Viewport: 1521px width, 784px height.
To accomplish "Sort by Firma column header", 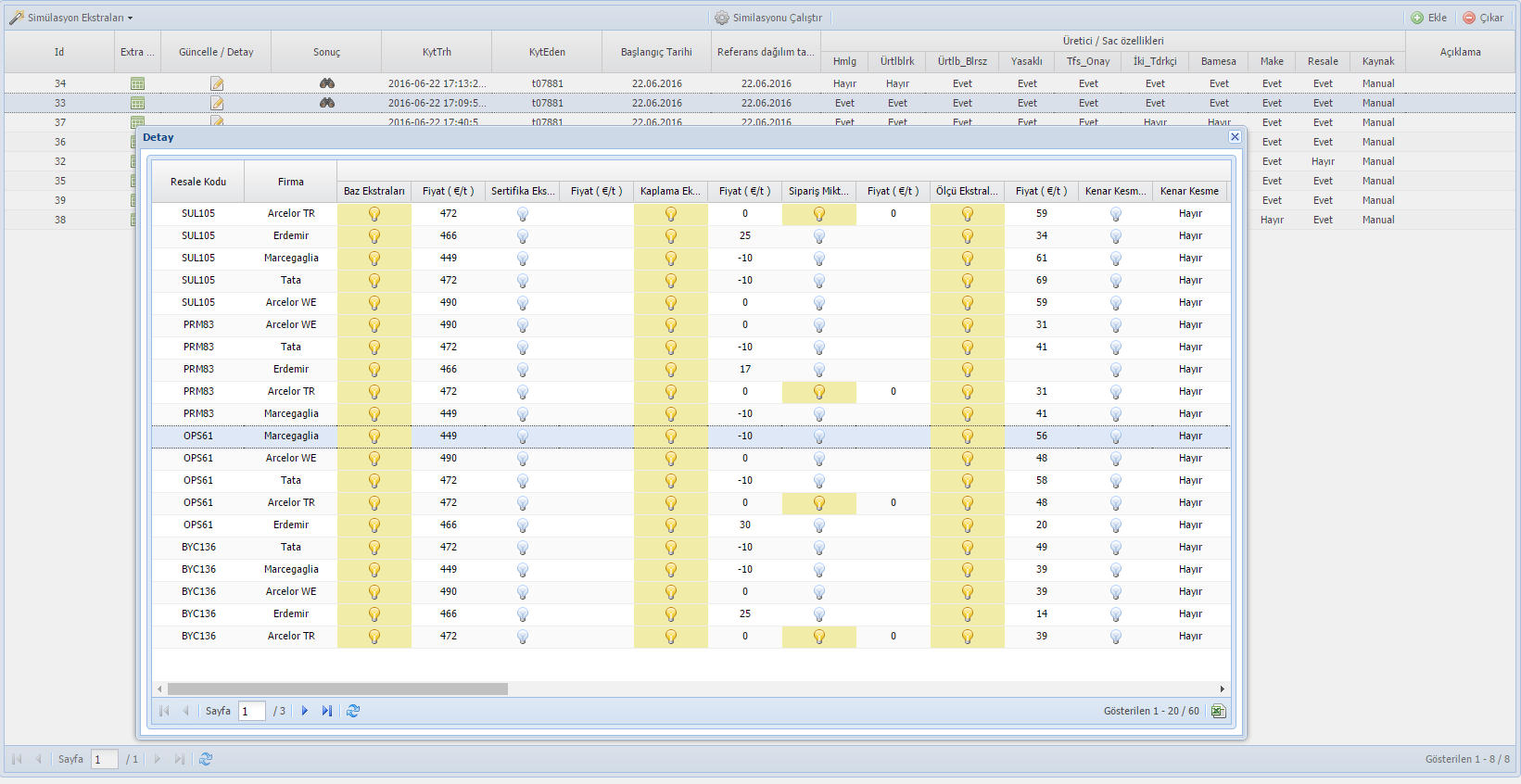I will point(291,182).
